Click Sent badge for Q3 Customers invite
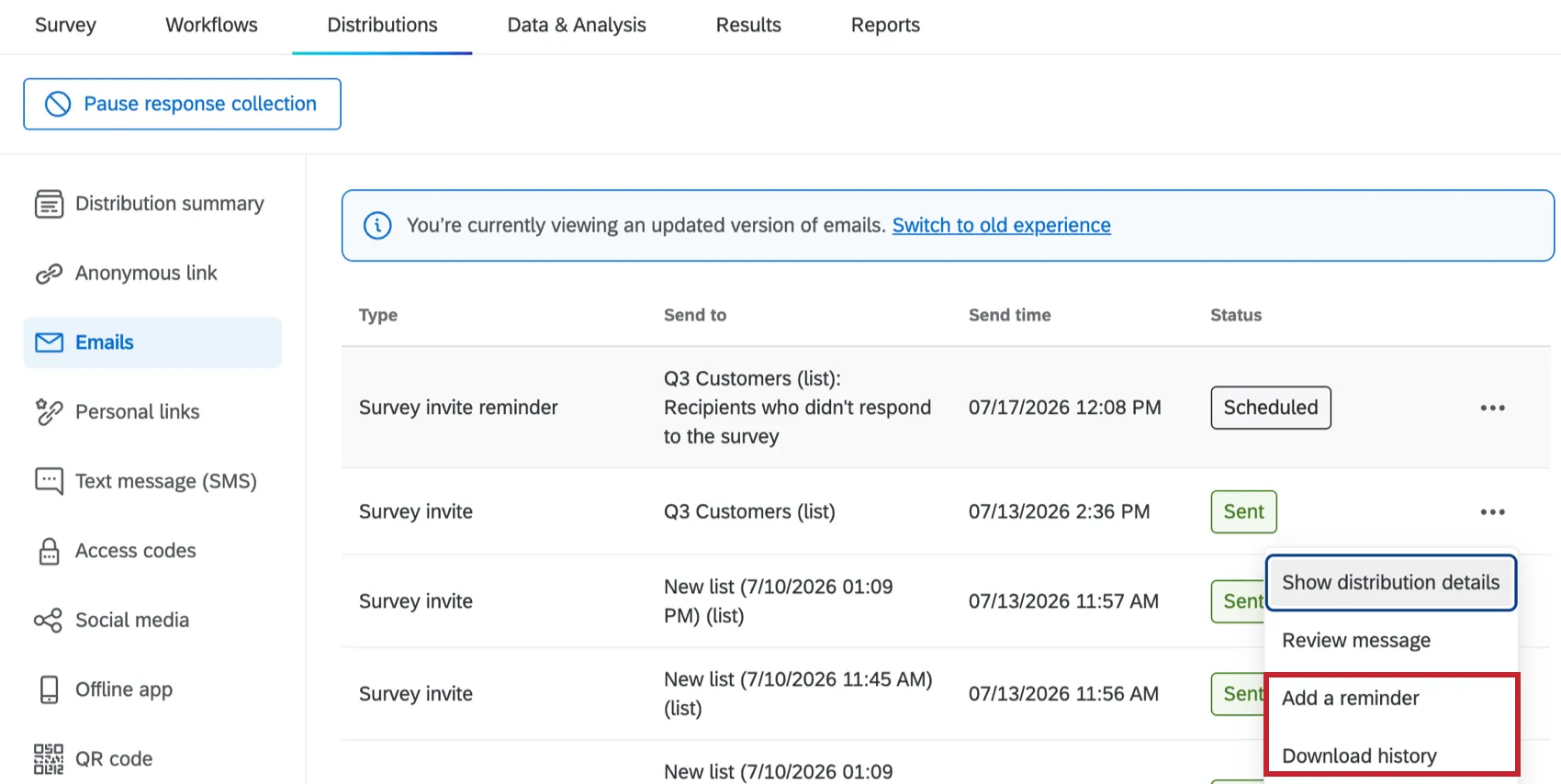Image resolution: width=1561 pixels, height=784 pixels. [1243, 512]
